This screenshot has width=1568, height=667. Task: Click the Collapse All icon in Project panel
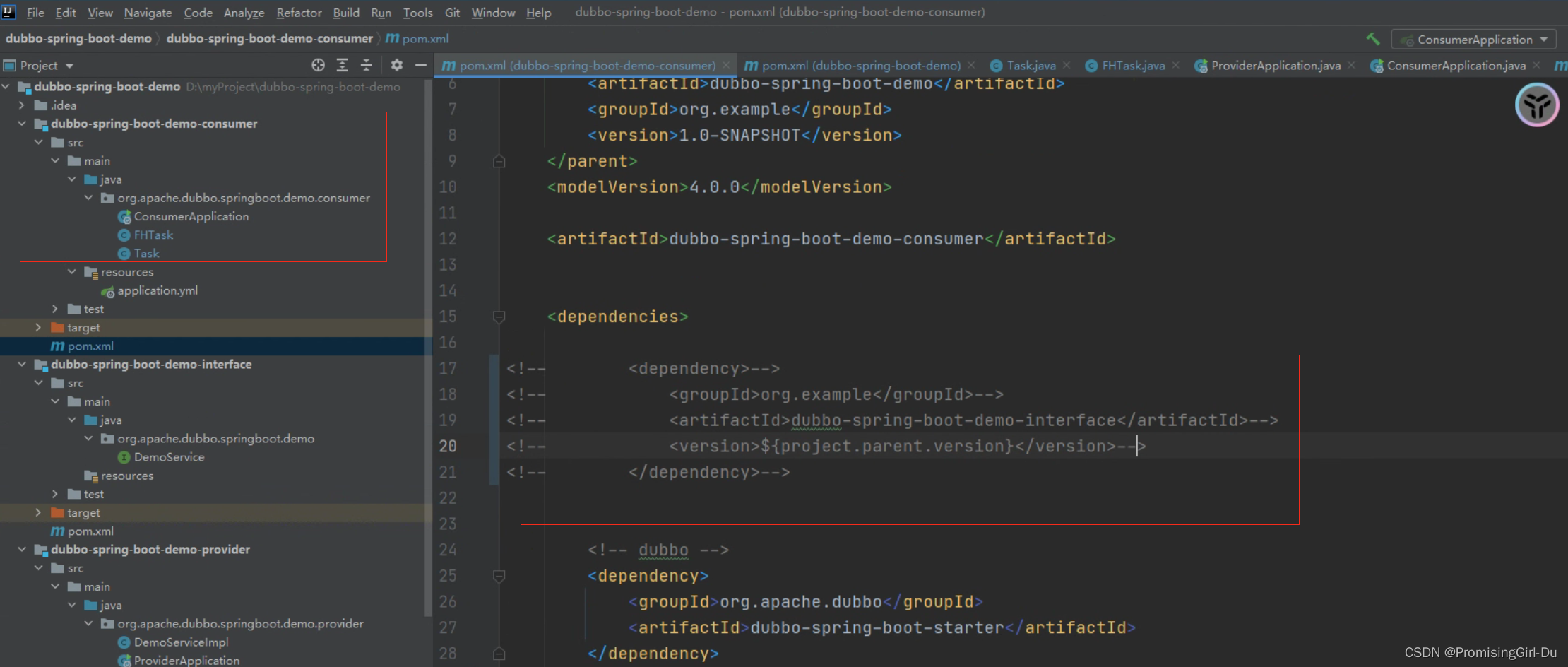coord(367,65)
